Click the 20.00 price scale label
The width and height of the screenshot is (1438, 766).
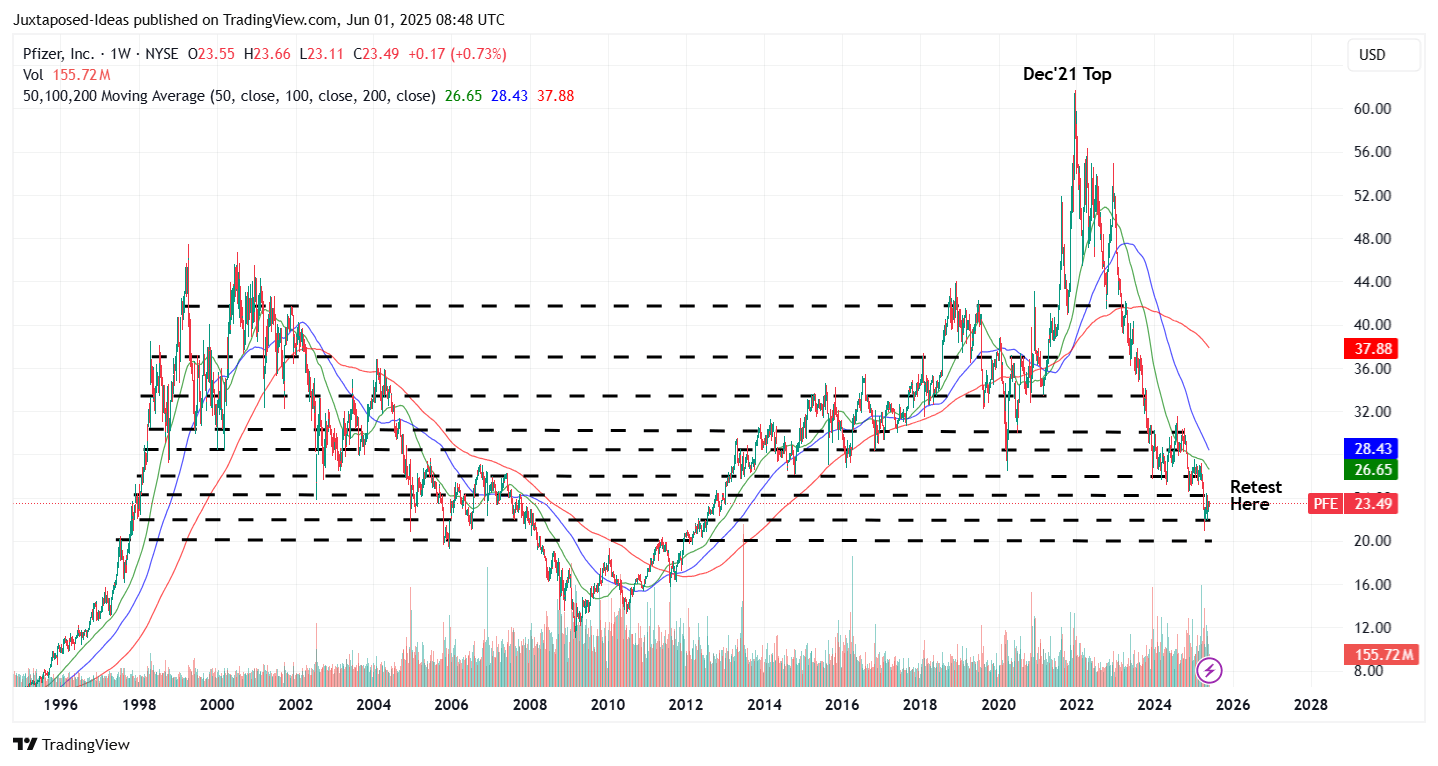coord(1374,541)
